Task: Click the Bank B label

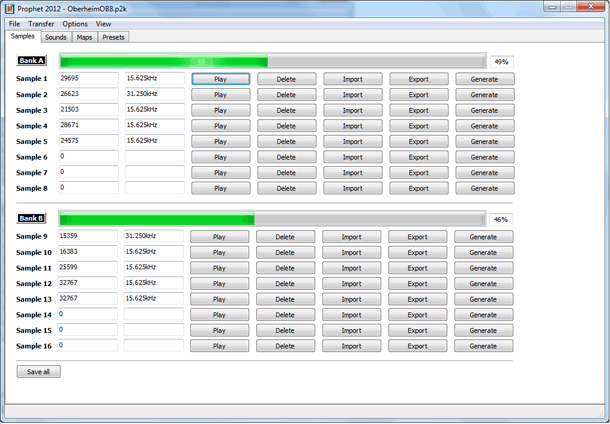Action: (31, 218)
